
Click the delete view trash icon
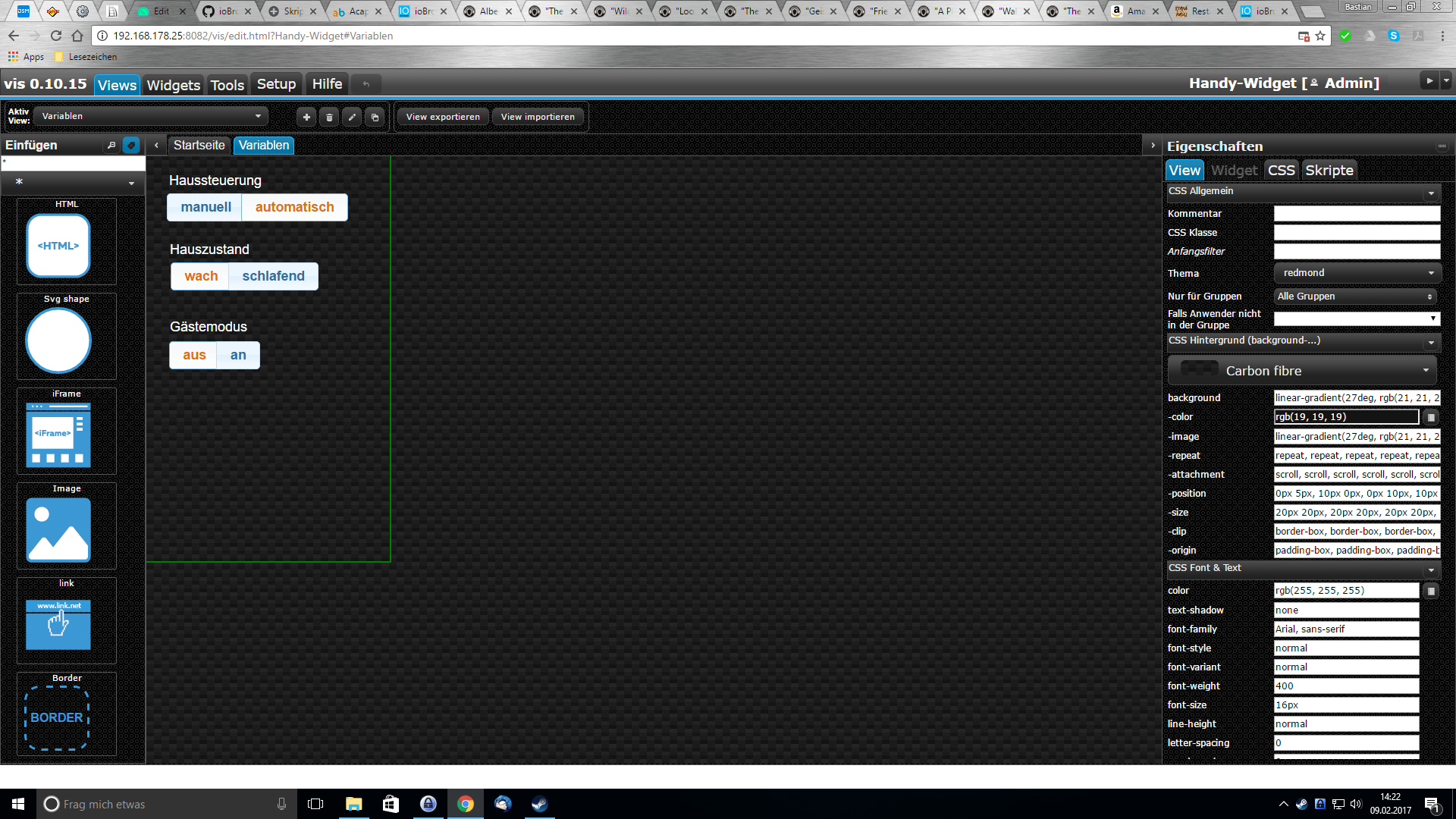coord(329,117)
